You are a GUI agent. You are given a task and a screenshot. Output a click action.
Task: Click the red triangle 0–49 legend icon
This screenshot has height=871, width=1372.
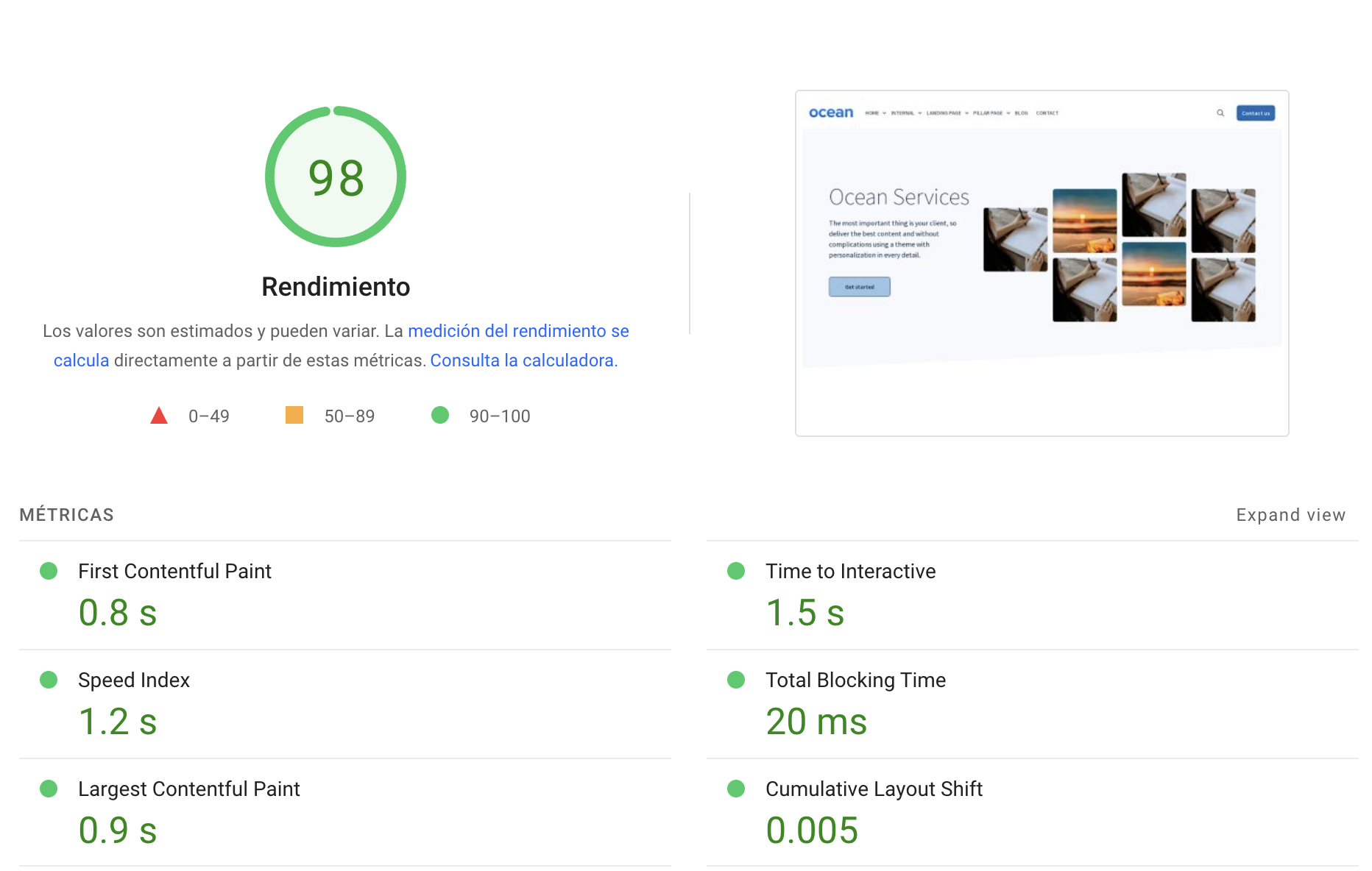(x=159, y=415)
